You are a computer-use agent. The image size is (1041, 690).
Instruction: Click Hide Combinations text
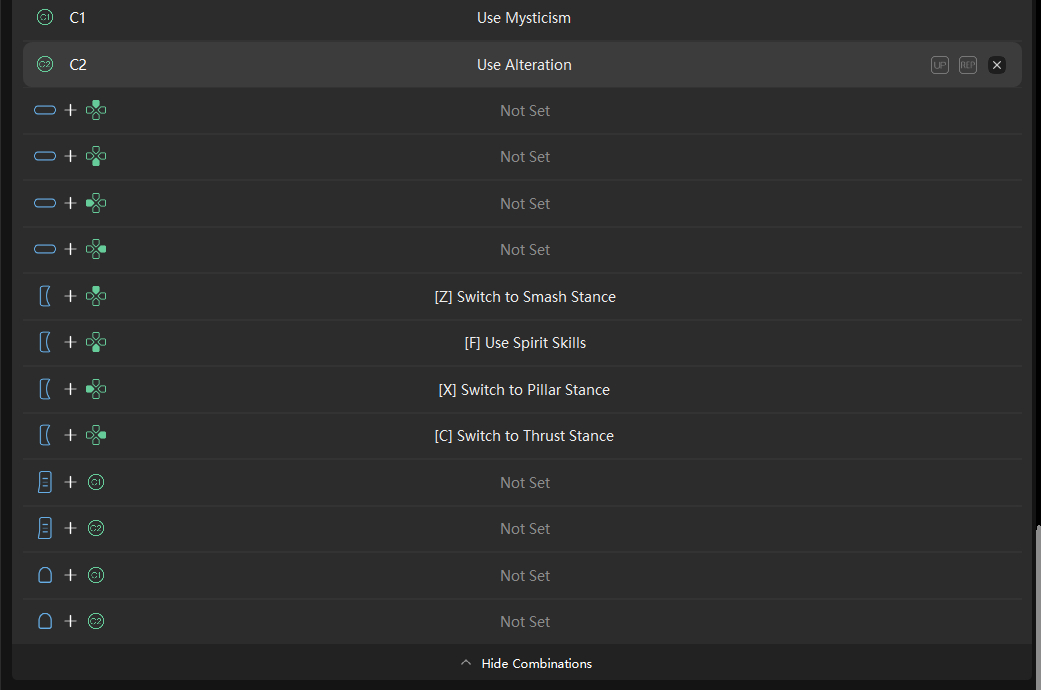(536, 663)
